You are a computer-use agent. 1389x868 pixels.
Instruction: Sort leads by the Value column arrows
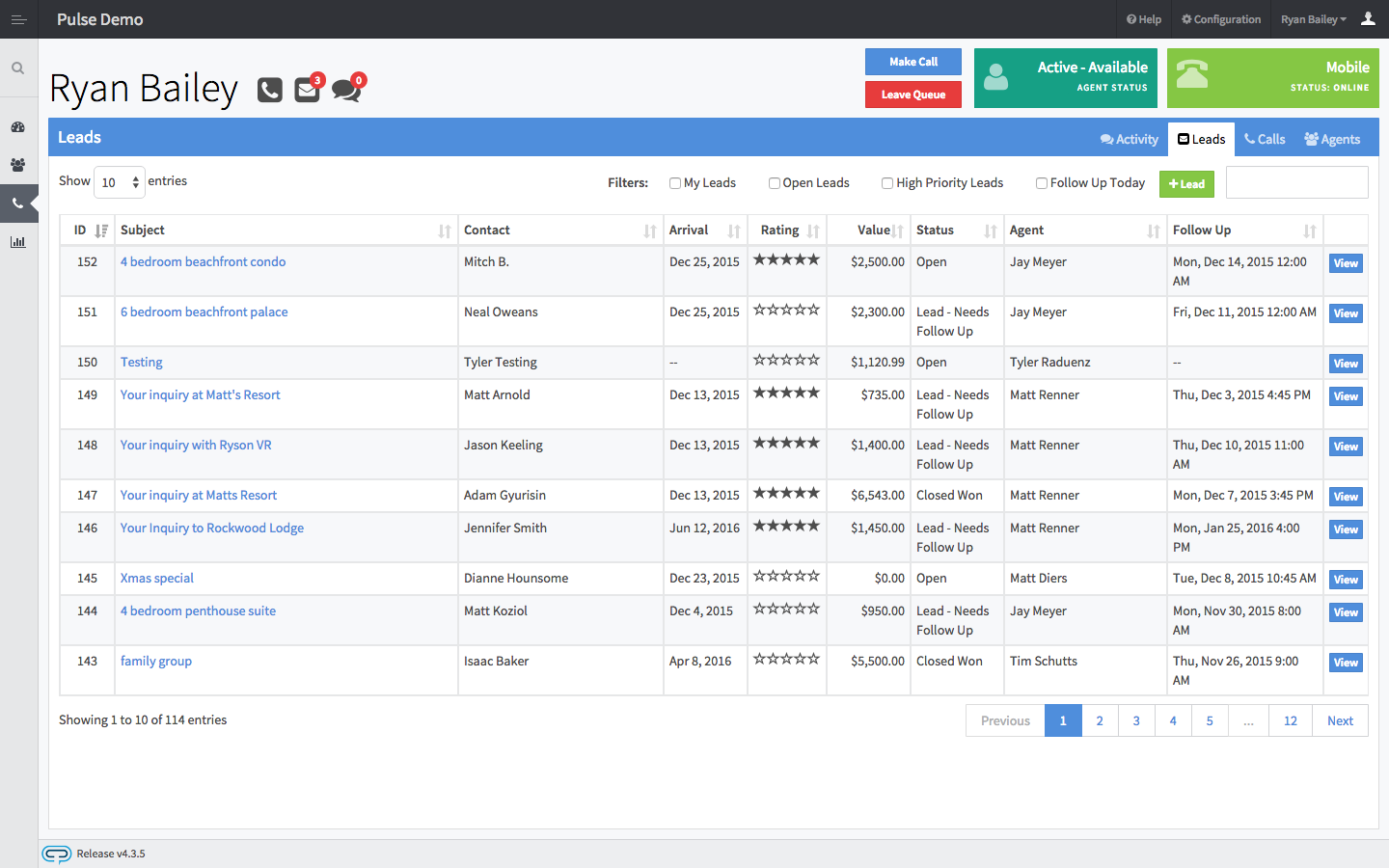point(895,230)
